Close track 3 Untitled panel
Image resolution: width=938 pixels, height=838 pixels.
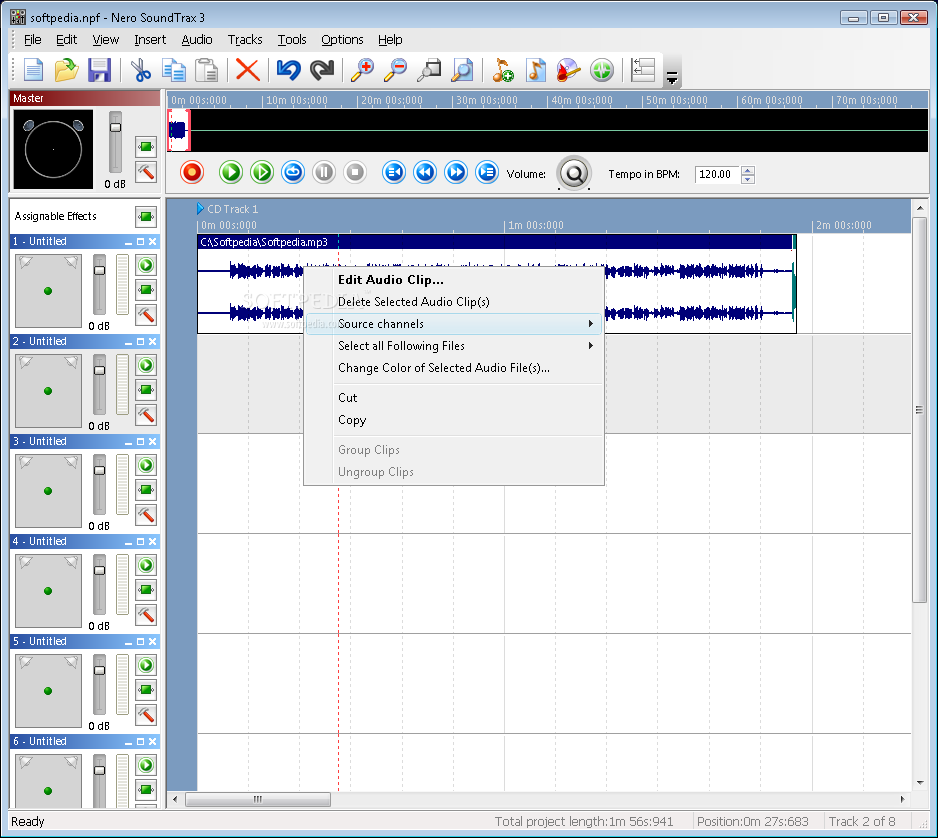153,441
